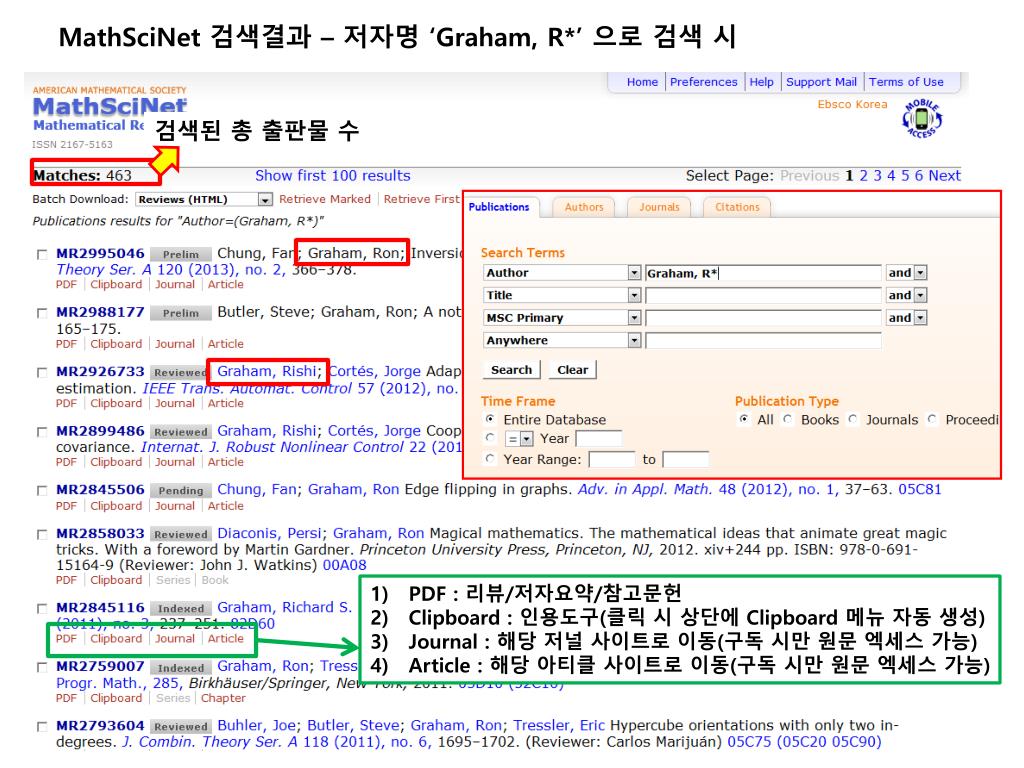The width and height of the screenshot is (1024, 768).
Task: Tick the MR2793604 result checkbox
Action: pyautogui.click(x=42, y=726)
